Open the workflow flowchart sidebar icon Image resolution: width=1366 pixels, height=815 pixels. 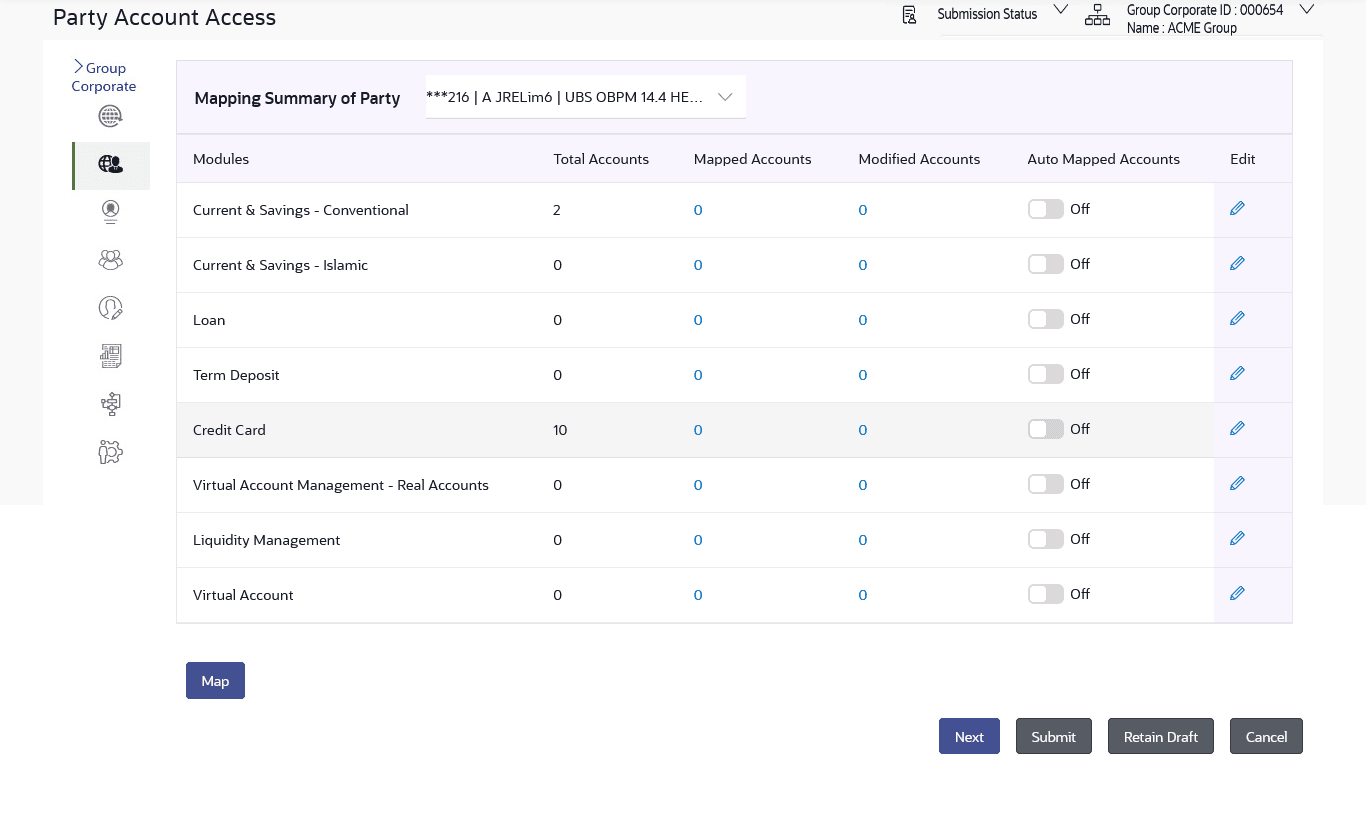[110, 404]
